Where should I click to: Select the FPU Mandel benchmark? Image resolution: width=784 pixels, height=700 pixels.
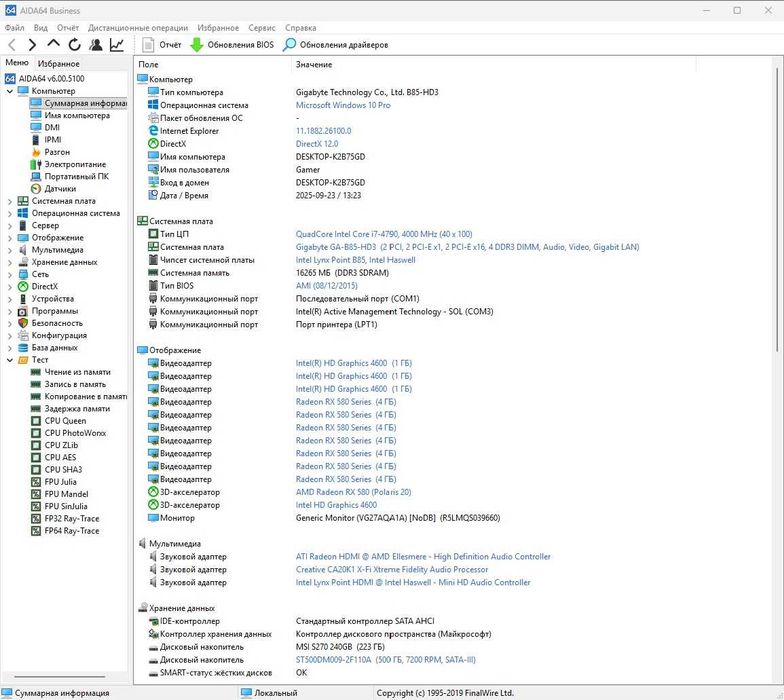[66, 494]
